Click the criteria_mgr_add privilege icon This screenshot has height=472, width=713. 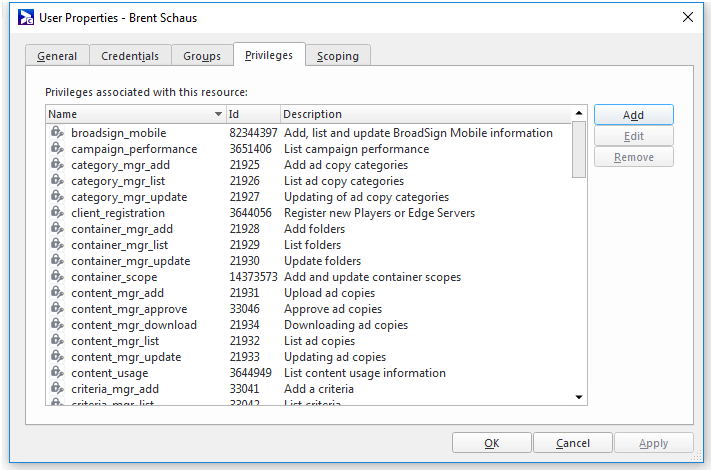coord(57,389)
